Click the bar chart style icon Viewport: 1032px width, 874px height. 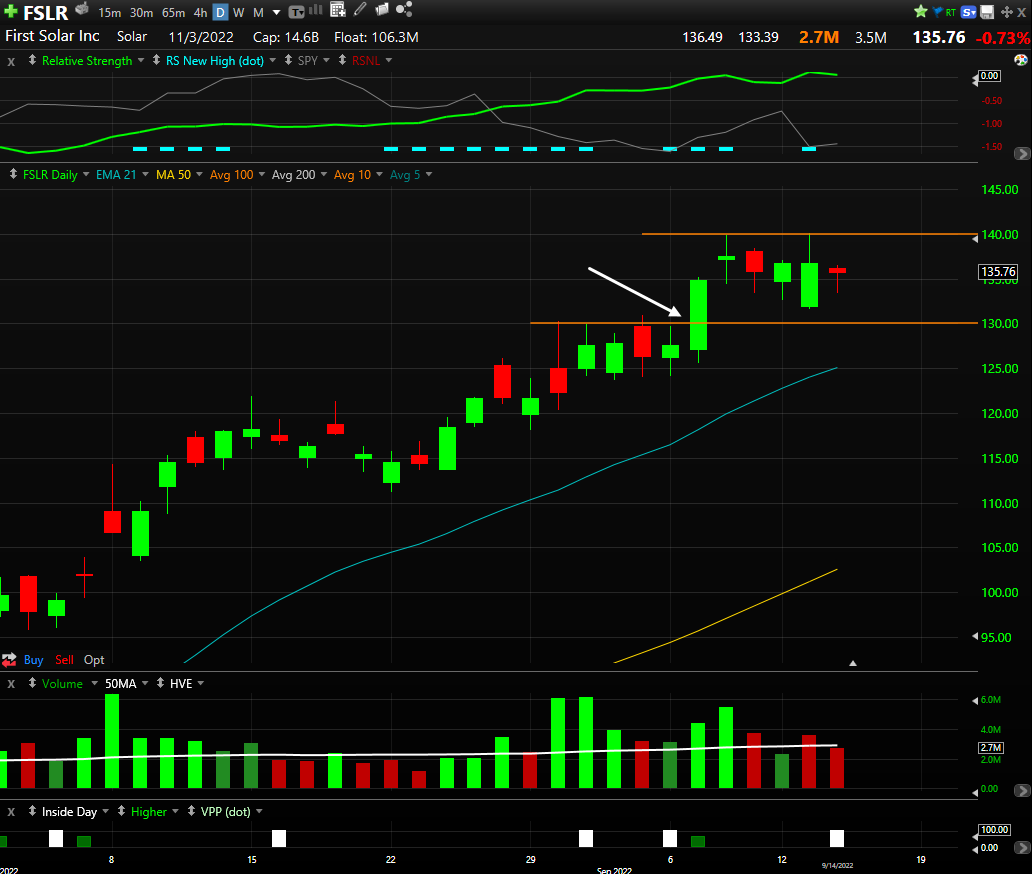point(316,10)
